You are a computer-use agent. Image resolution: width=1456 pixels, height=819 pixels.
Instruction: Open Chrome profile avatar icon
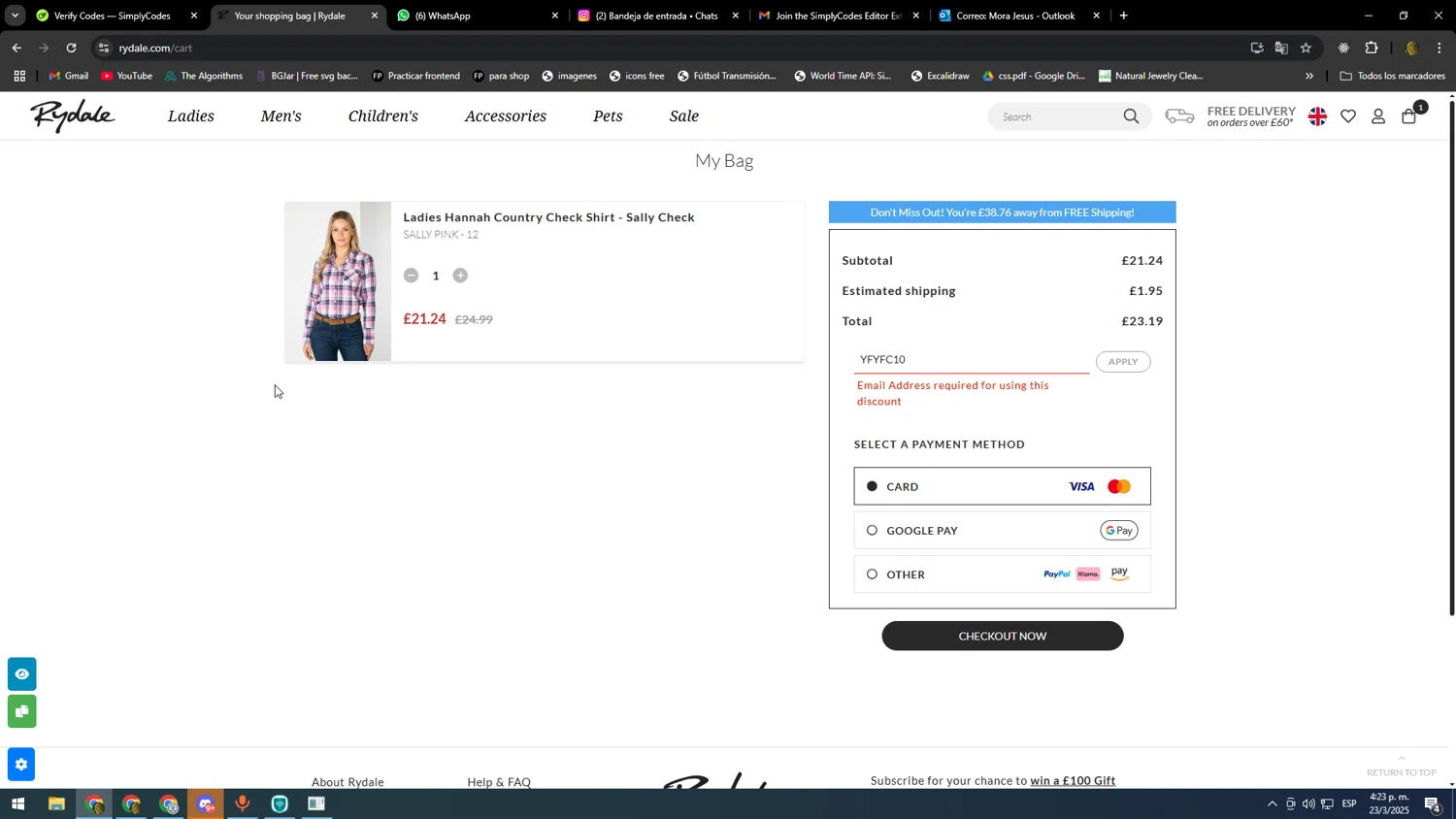tap(1411, 48)
